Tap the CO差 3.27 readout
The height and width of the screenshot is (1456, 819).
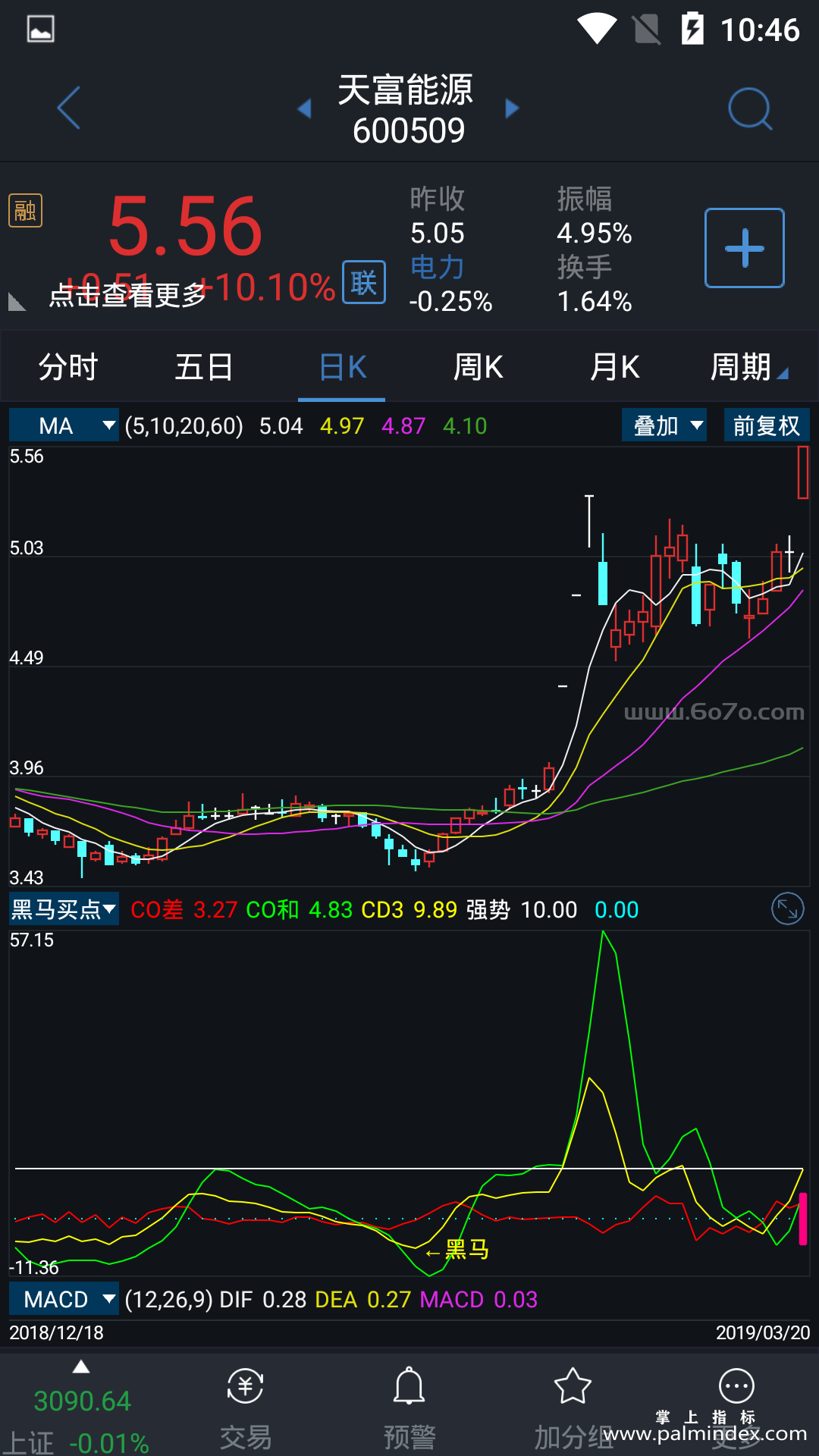184,909
